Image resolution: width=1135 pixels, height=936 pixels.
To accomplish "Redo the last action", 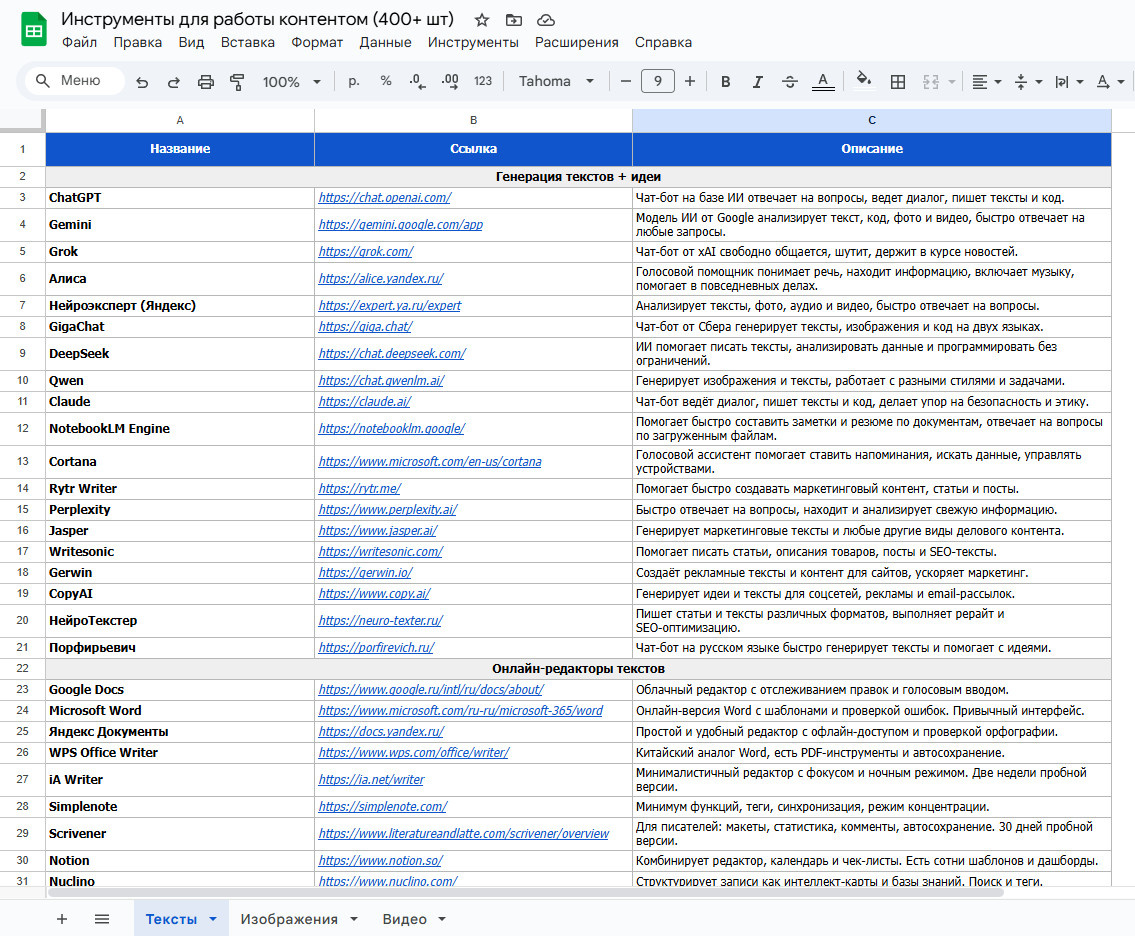I will [x=174, y=82].
